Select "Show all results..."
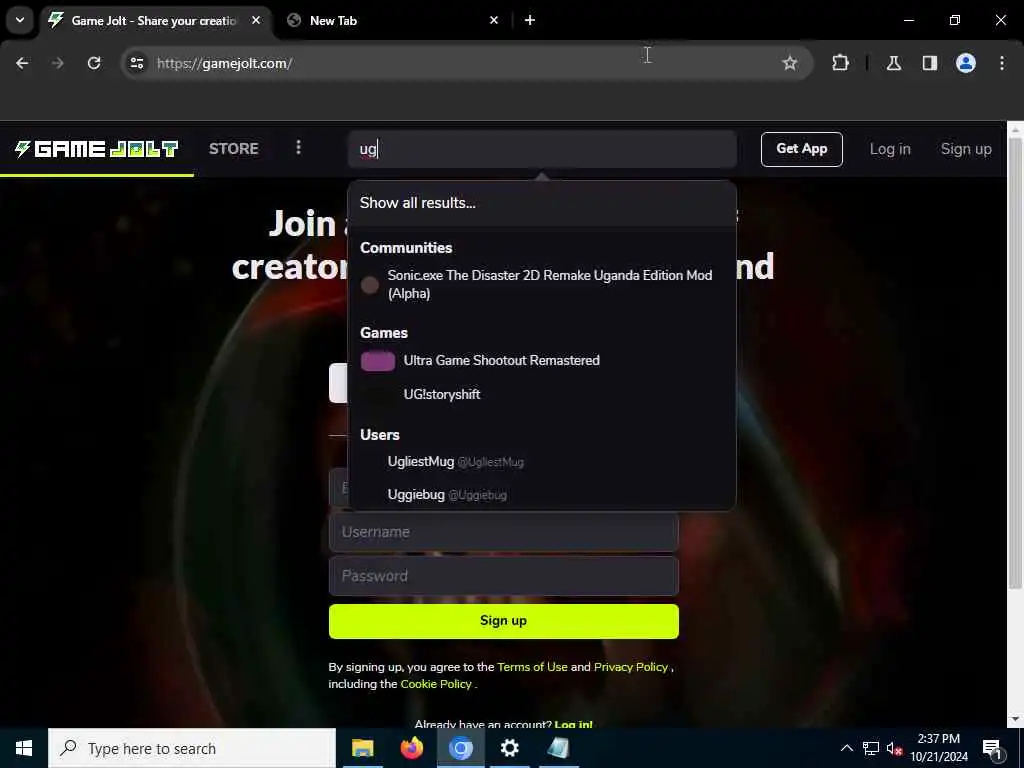The image size is (1024, 768). pyautogui.click(x=542, y=203)
